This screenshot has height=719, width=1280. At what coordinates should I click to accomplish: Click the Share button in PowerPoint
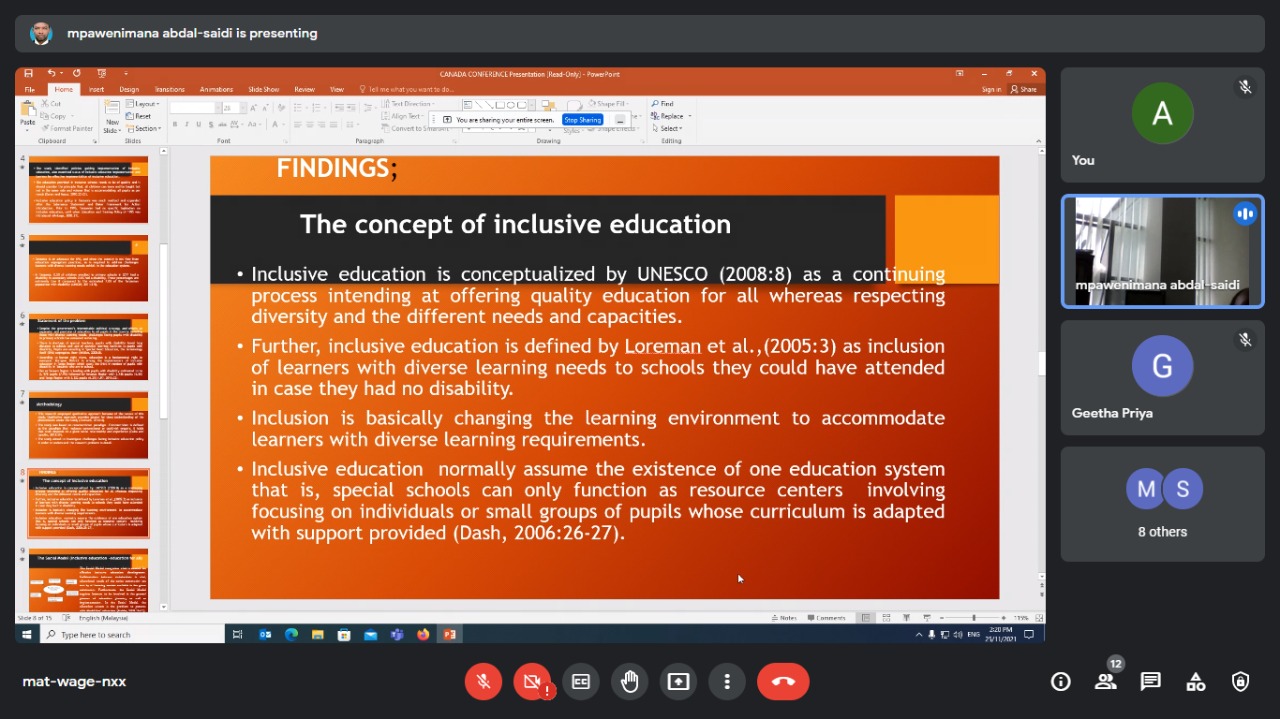tap(1024, 90)
